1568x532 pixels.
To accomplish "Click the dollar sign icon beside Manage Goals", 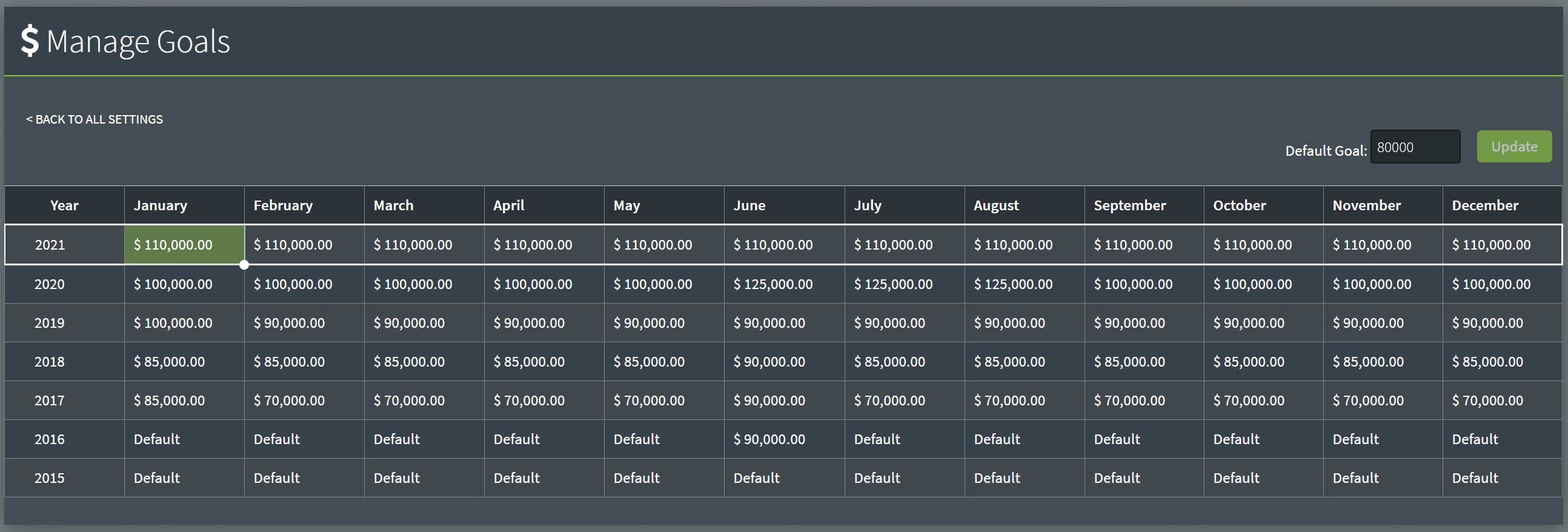I will pos(29,41).
